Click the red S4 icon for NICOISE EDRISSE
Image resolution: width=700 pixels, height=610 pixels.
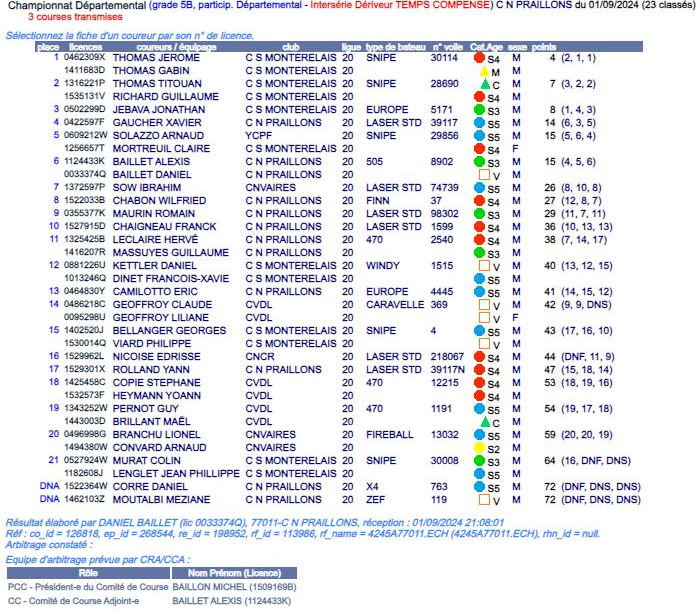[479, 356]
